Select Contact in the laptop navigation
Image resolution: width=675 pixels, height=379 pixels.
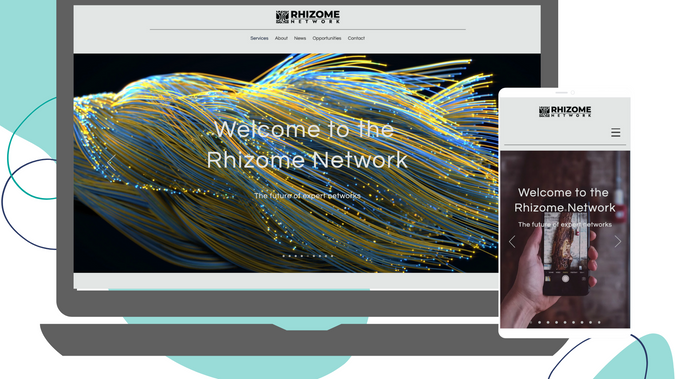click(x=356, y=38)
